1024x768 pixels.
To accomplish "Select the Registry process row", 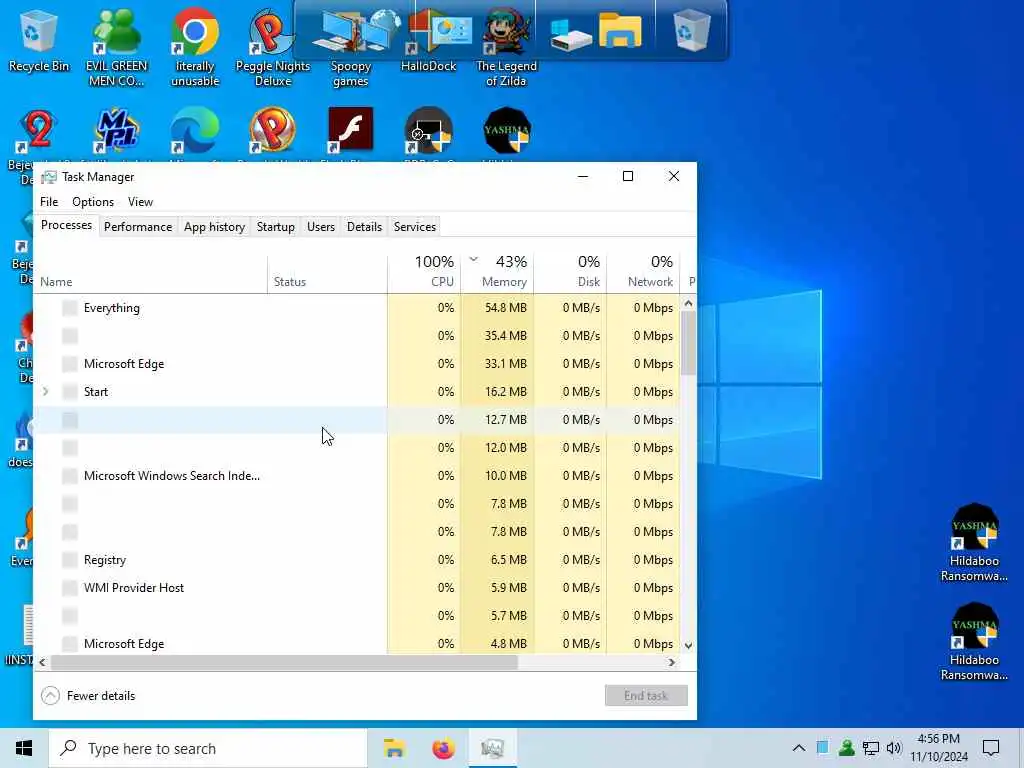I will point(357,560).
